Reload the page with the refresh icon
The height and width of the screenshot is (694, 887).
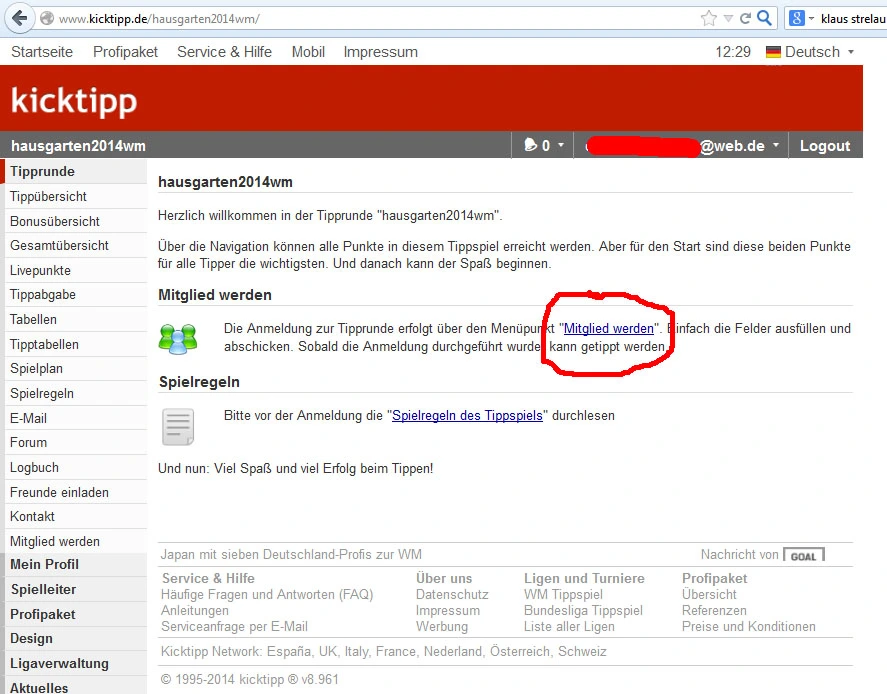[x=745, y=18]
